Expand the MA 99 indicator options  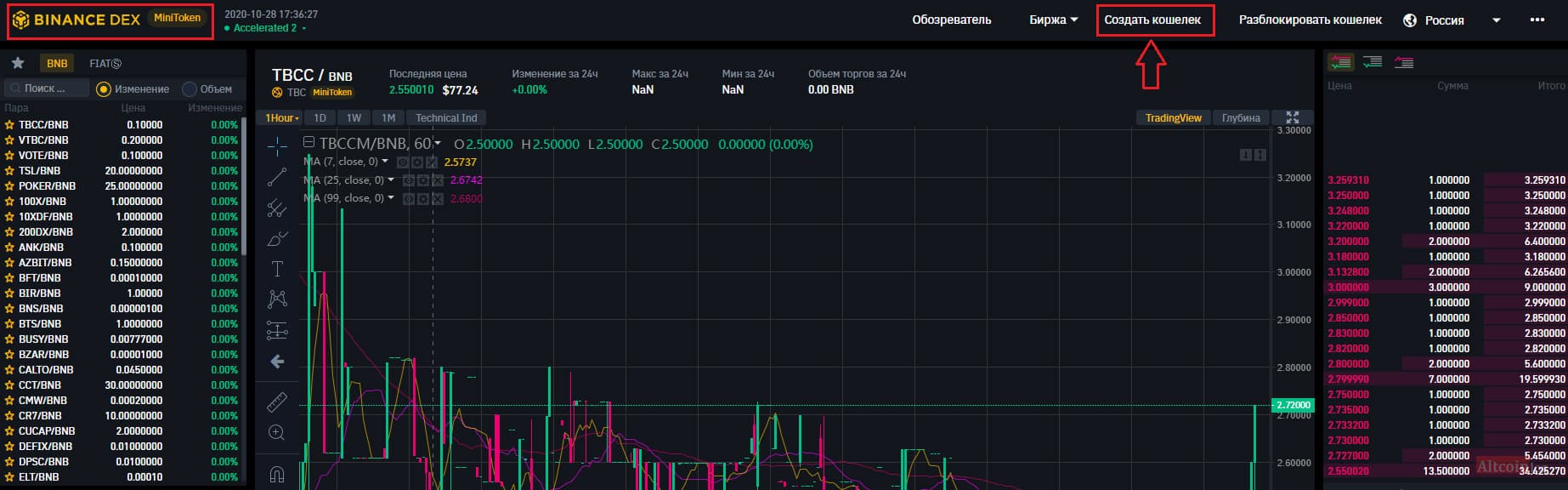pos(391,197)
